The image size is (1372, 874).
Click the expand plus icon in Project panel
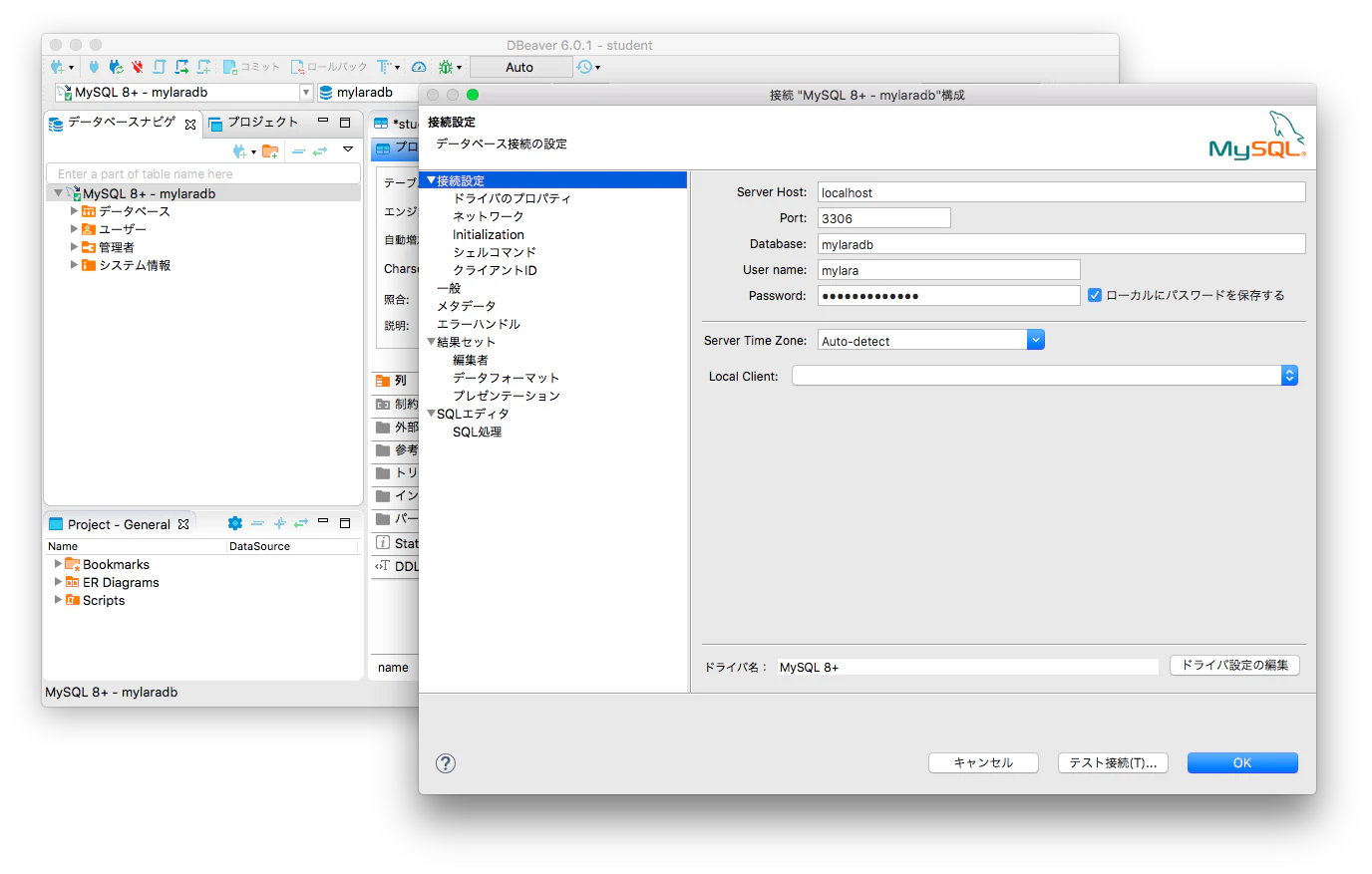pos(279,523)
